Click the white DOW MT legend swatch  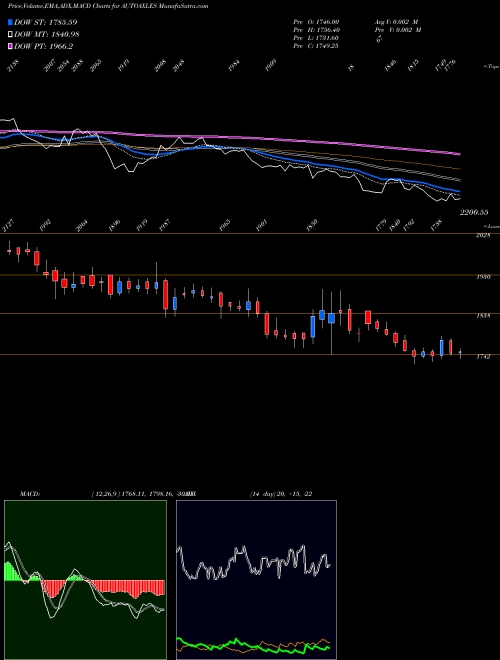pos(10,35)
